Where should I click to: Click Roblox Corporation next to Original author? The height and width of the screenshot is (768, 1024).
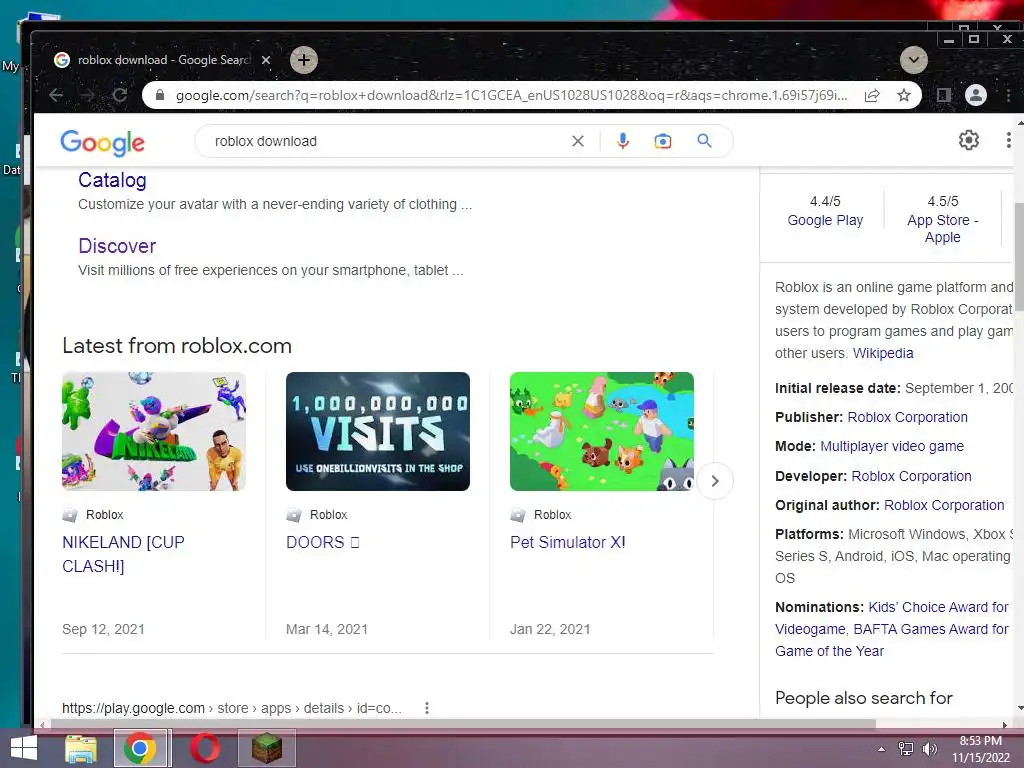(944, 505)
